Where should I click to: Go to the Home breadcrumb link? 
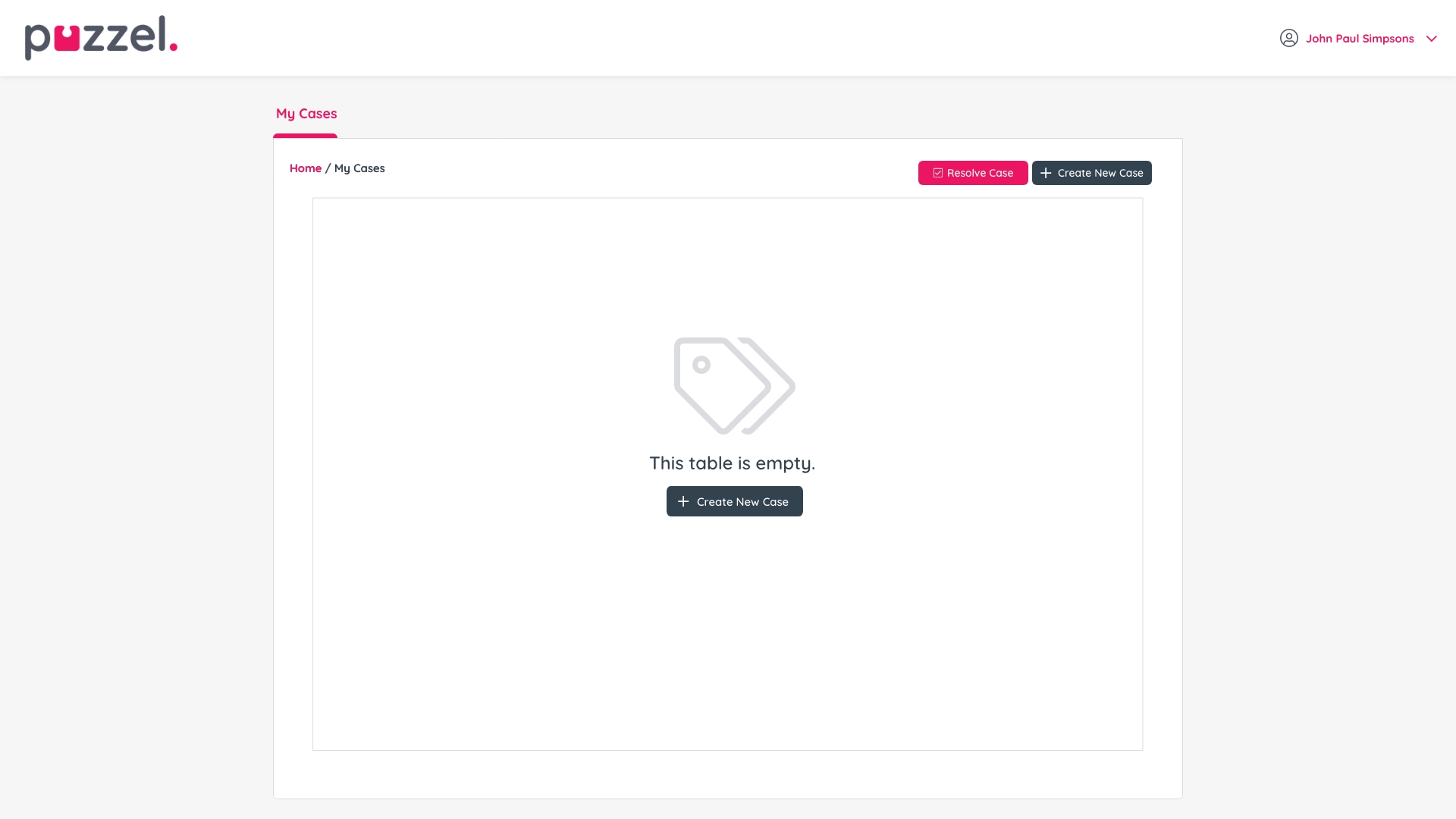[305, 168]
